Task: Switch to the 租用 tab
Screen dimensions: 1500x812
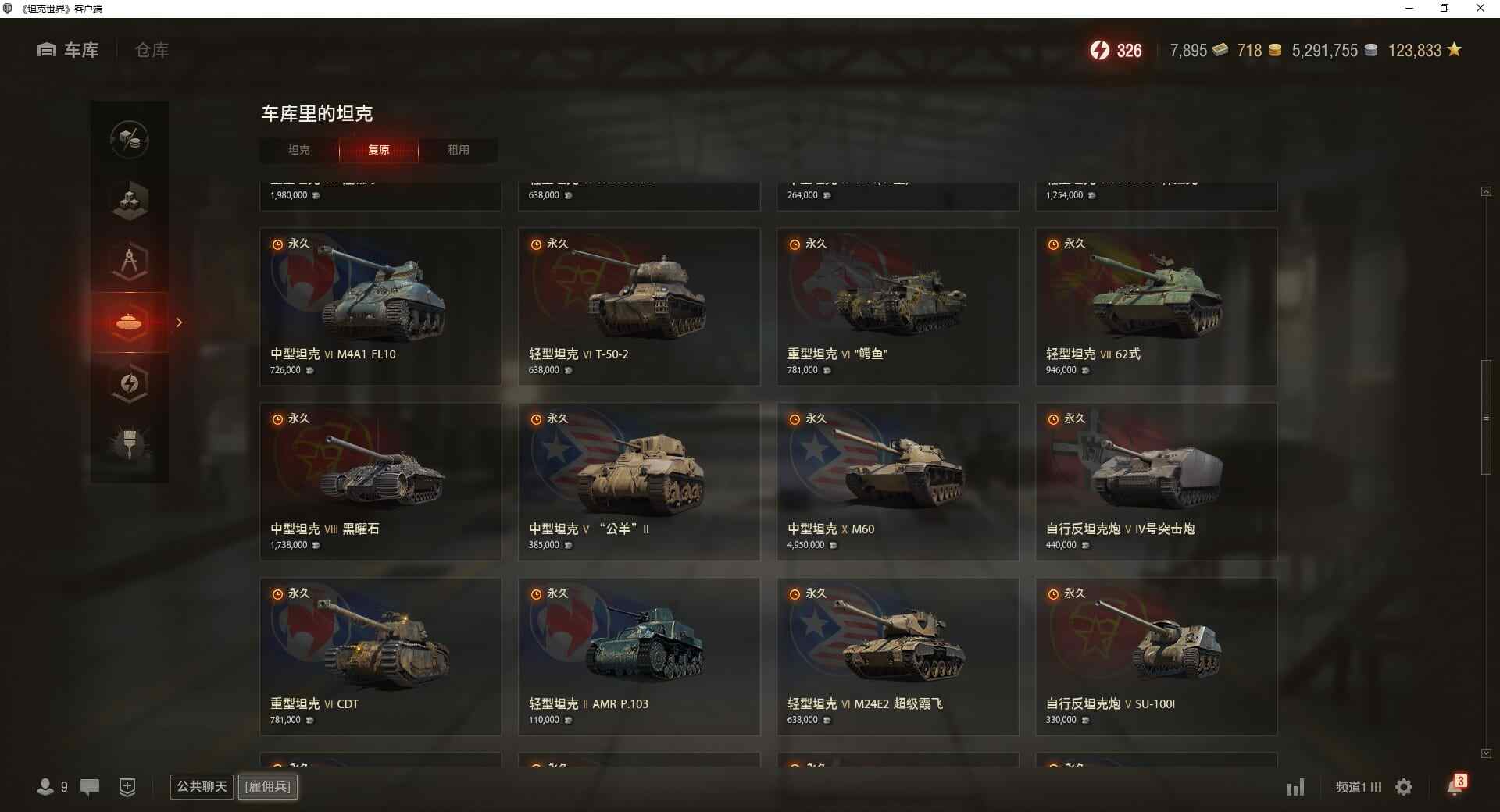Action: 459,150
